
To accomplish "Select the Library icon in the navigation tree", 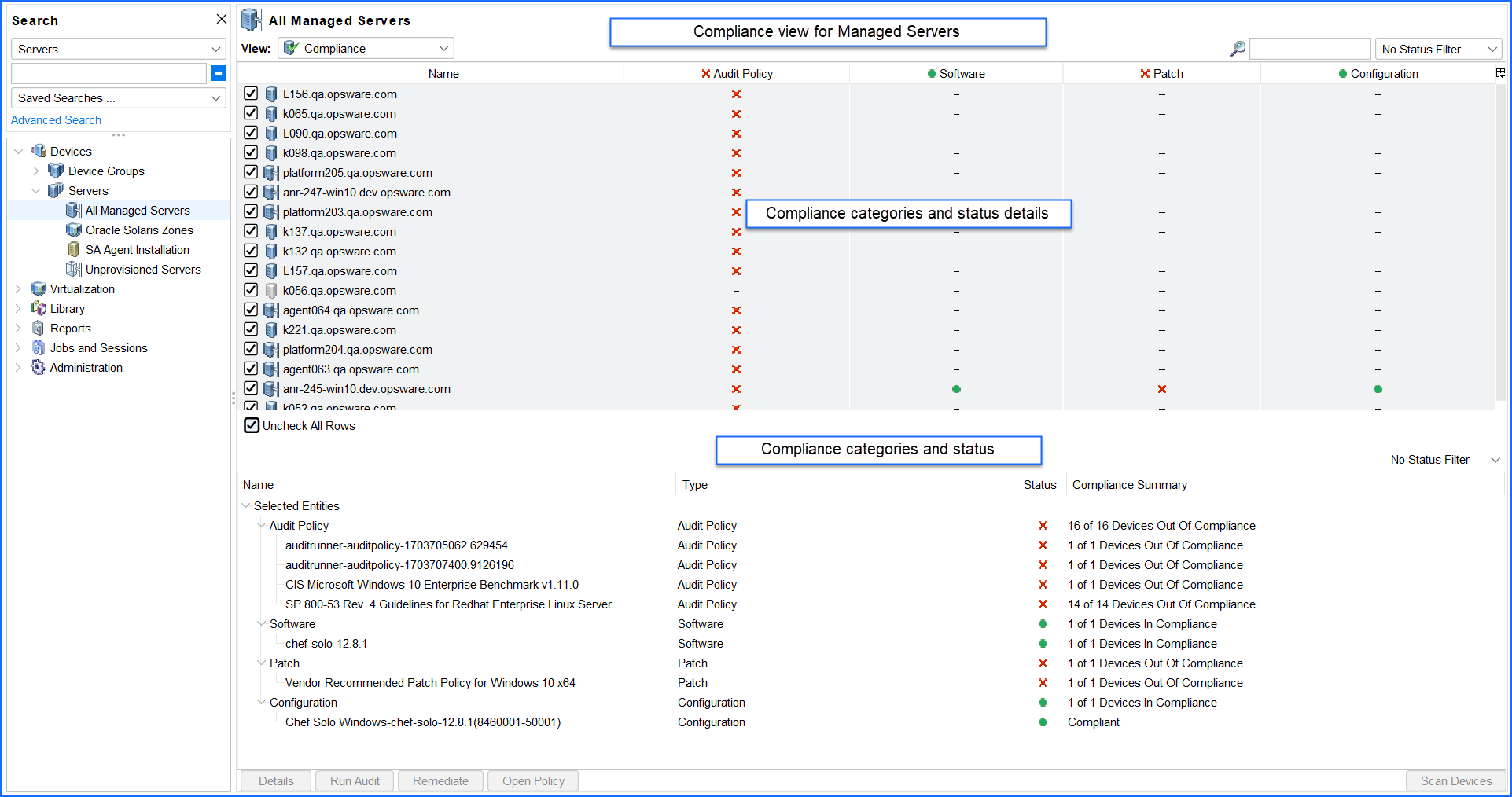I will coord(40,308).
